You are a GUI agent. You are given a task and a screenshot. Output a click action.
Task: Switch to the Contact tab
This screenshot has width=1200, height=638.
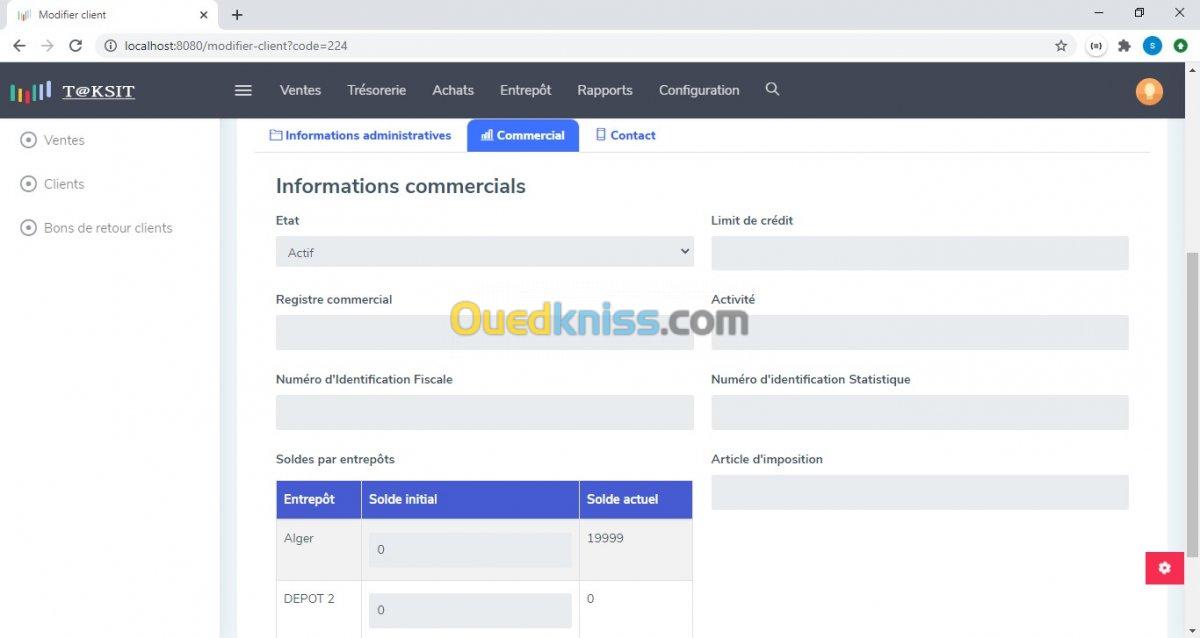pos(625,135)
